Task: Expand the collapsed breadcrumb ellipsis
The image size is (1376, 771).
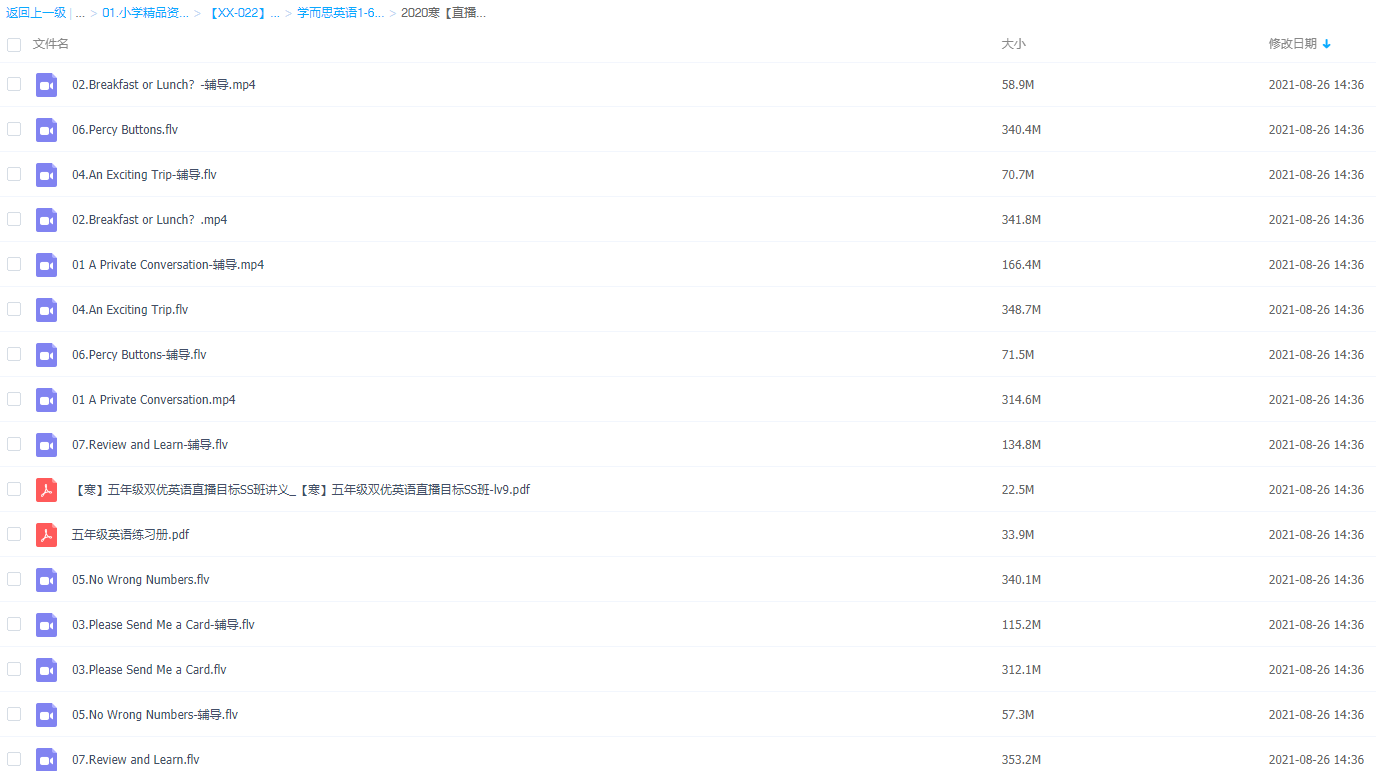Action: 80,13
